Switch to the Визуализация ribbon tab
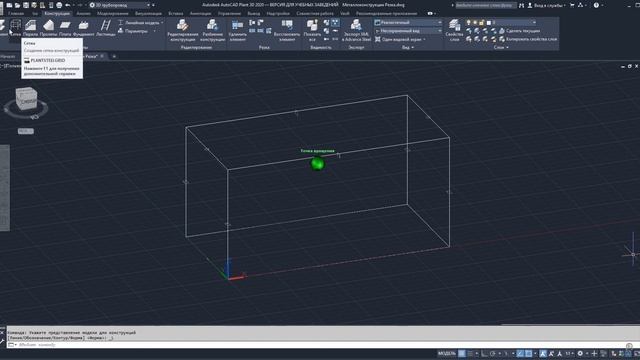Screen dimensions: 640x360 point(148,13)
